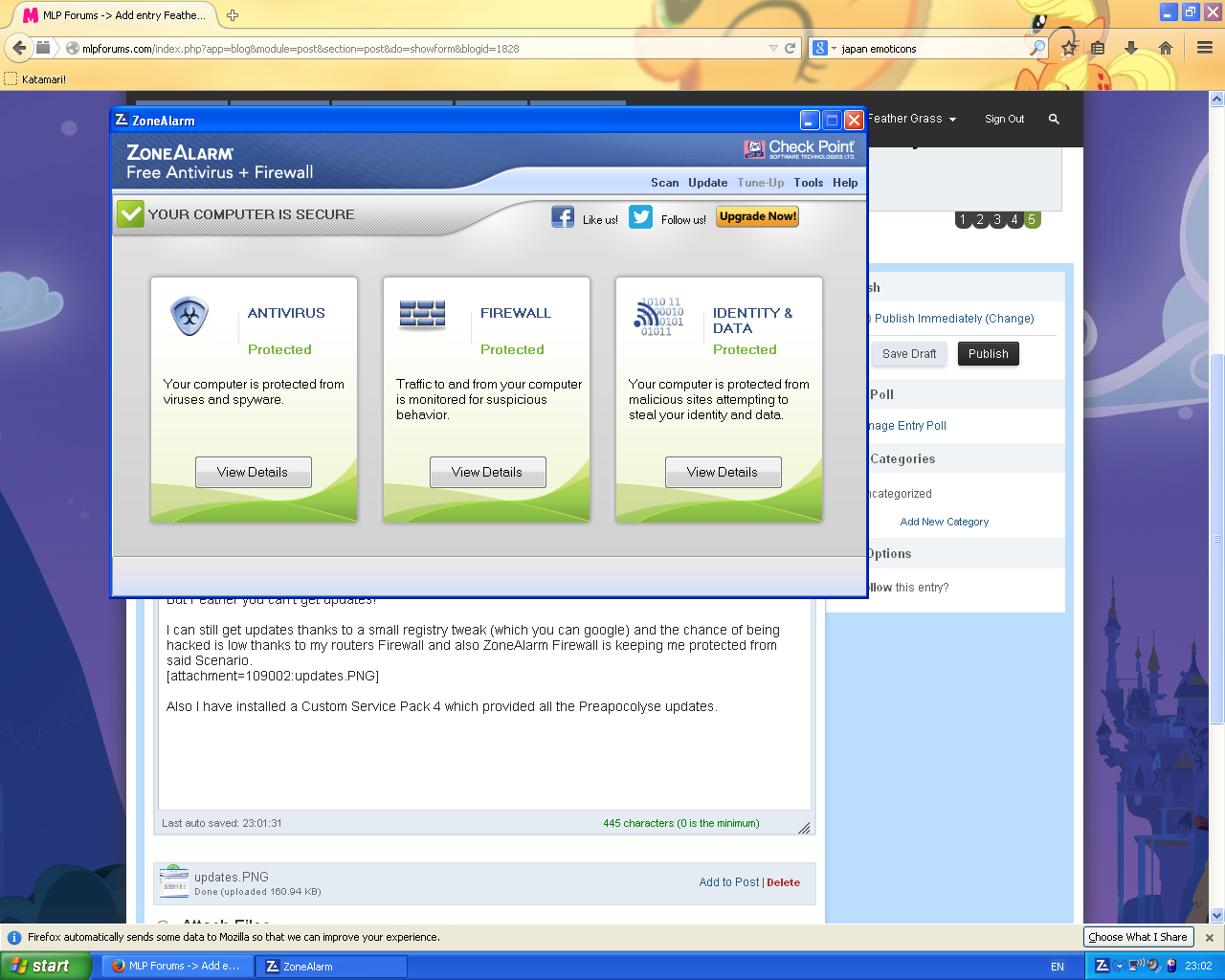Go to page 3 in pagination

point(997,219)
